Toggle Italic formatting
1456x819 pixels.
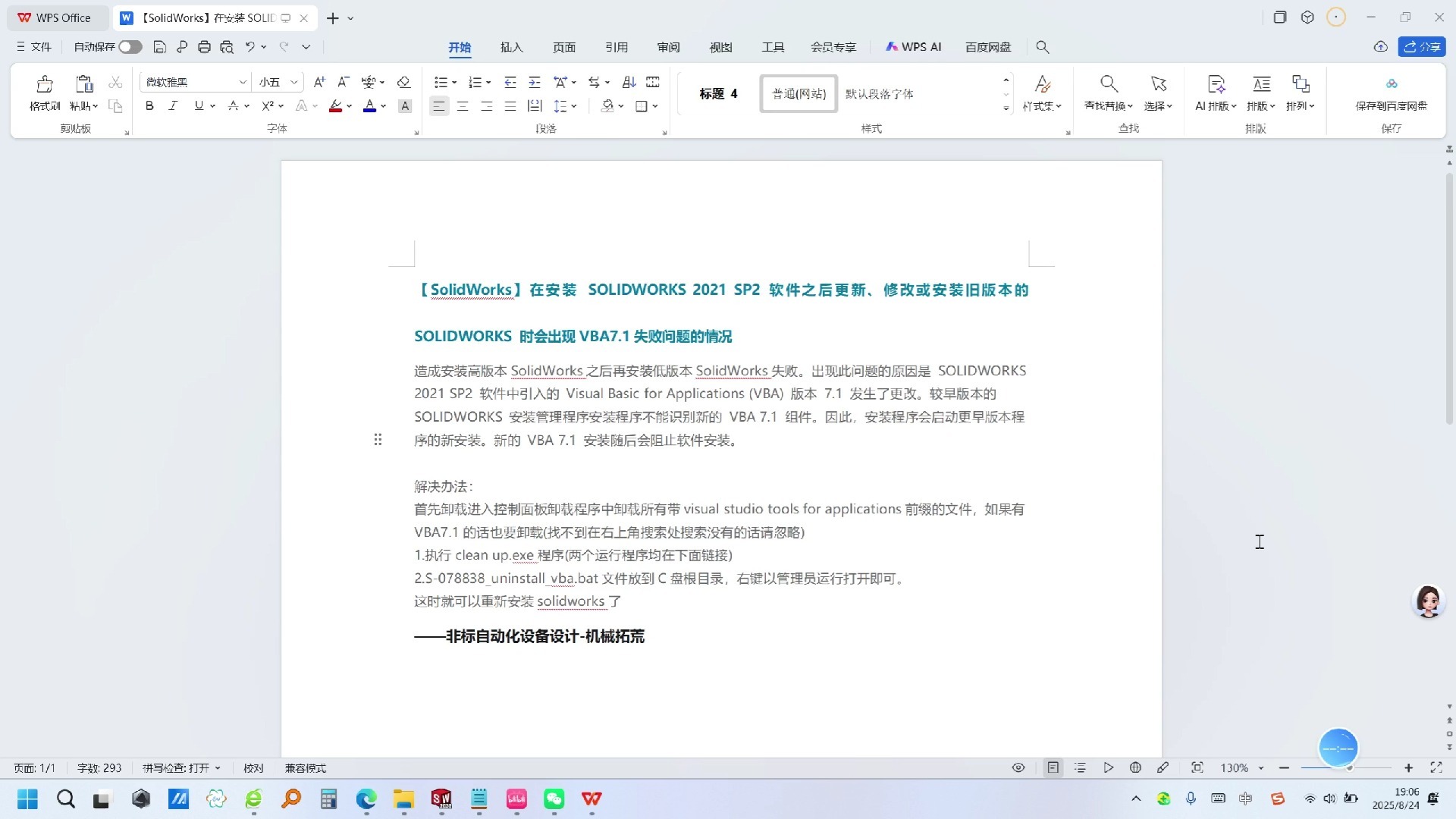173,106
